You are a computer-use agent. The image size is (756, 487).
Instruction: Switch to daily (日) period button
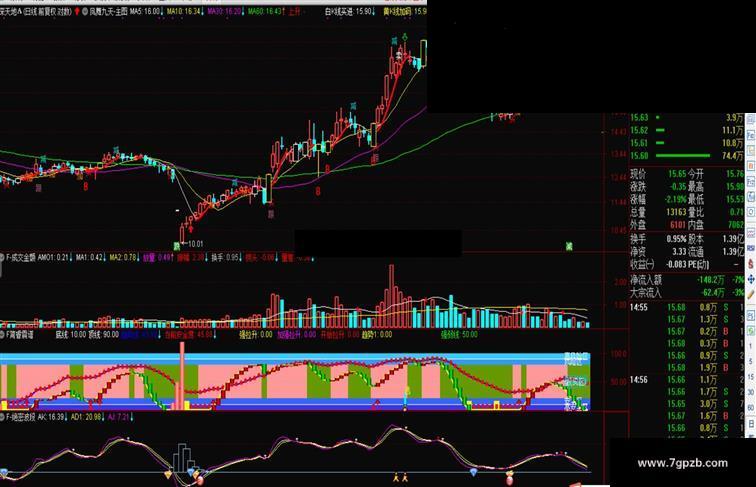[x=751, y=423]
